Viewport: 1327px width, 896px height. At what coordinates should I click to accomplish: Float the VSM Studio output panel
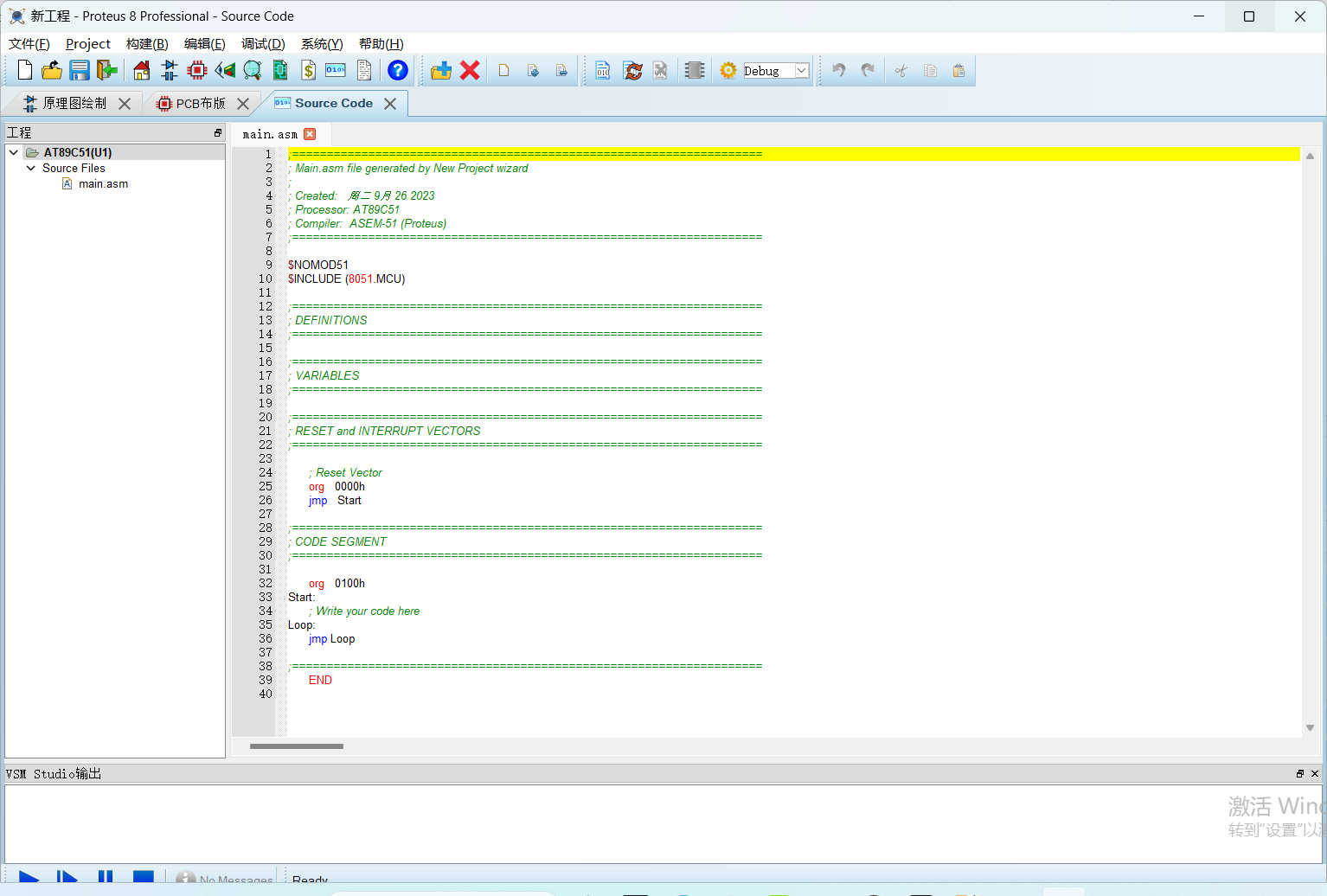click(x=1300, y=773)
